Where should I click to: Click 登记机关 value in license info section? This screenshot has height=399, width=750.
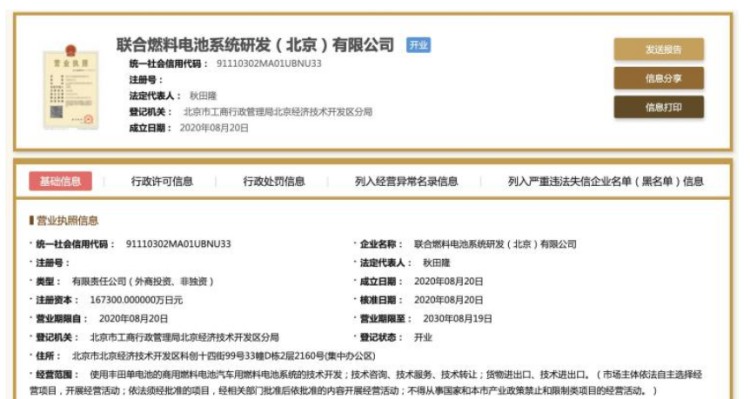coord(184,337)
